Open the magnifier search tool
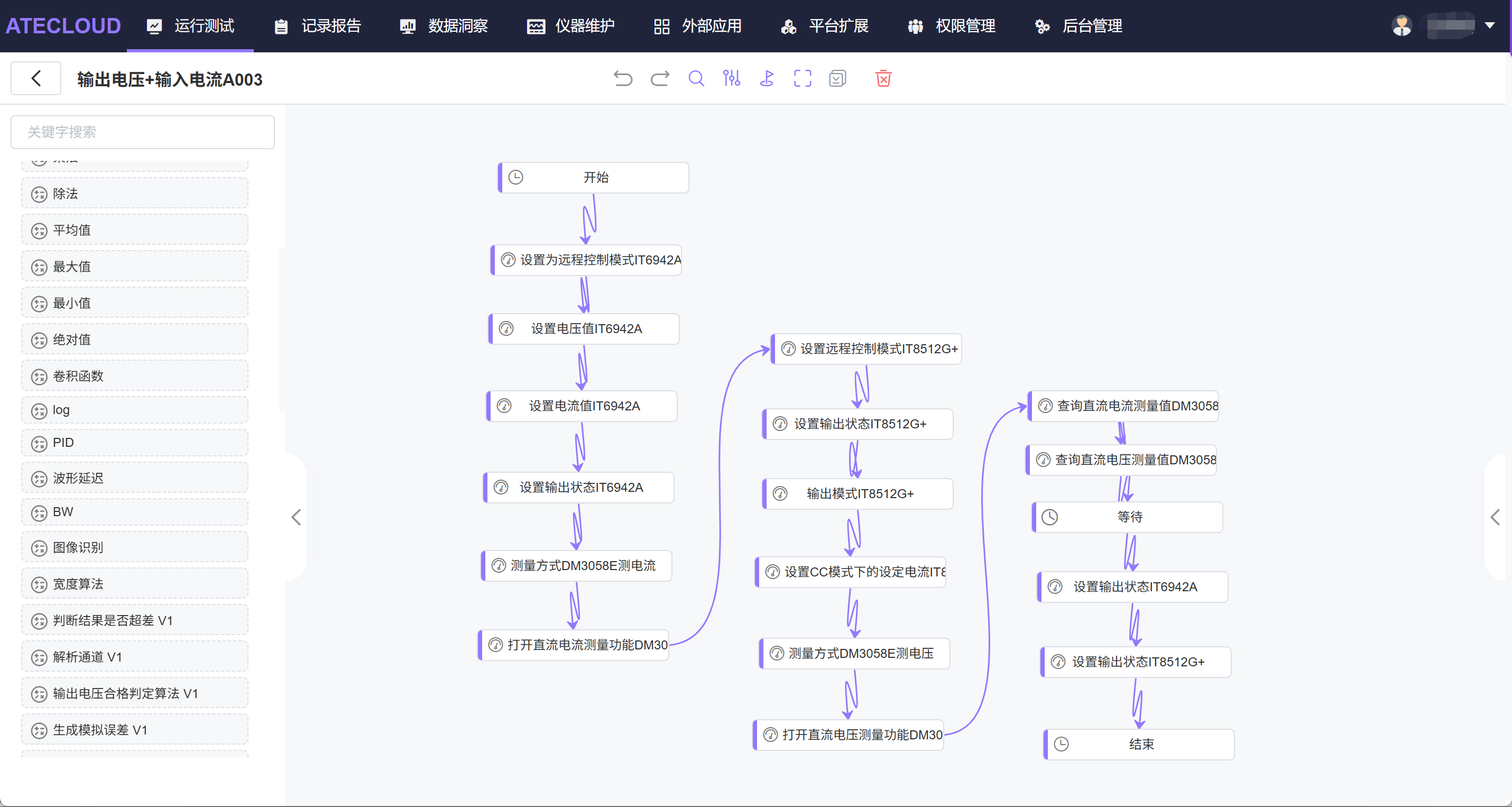Screen dimensions: 1512x807 click(696, 78)
